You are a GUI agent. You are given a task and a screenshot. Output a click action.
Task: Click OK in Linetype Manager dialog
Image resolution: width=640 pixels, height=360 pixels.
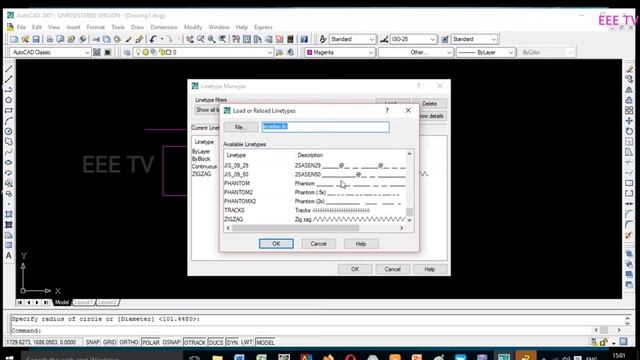355,269
